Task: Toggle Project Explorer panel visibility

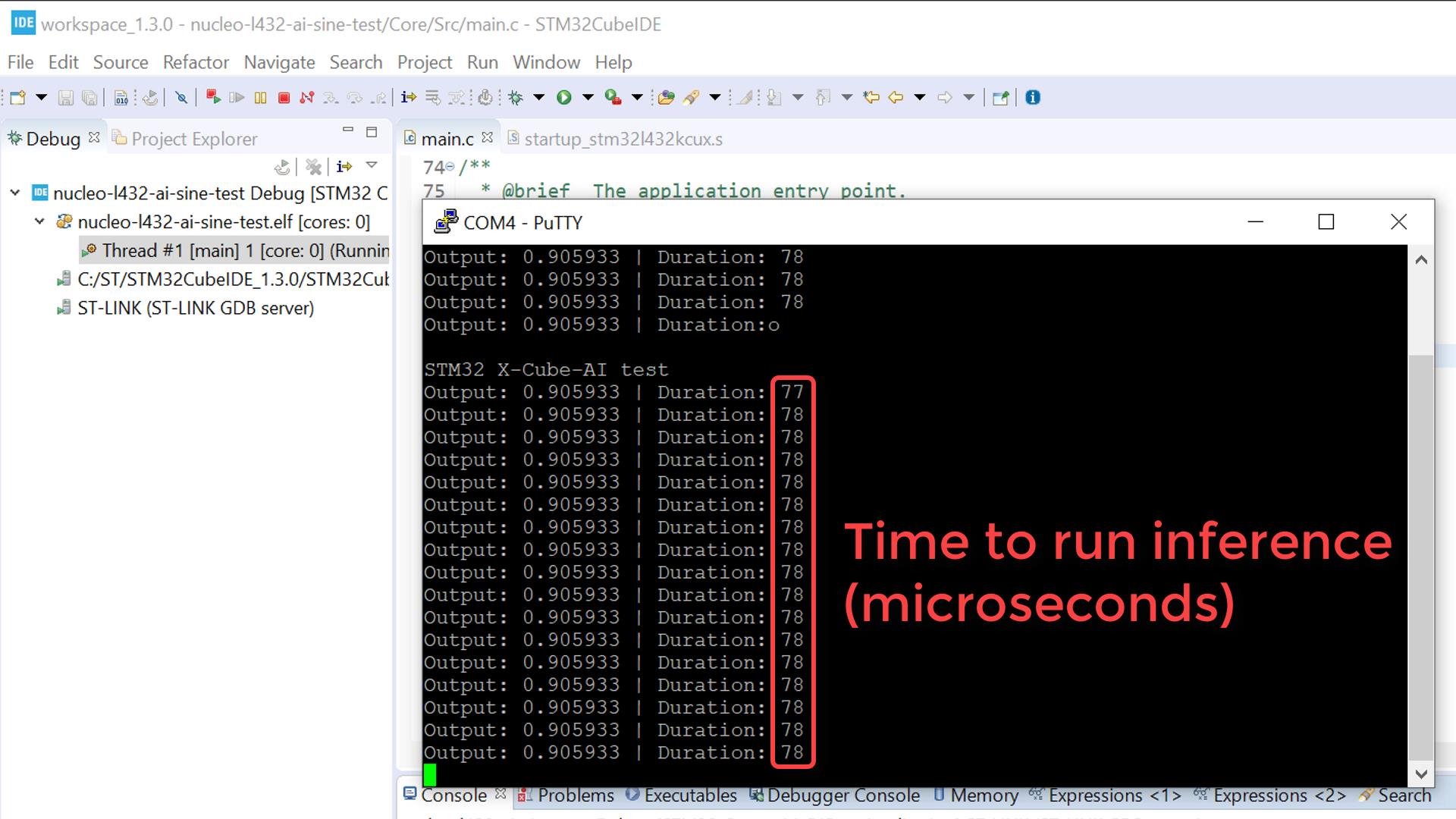Action: [x=194, y=138]
